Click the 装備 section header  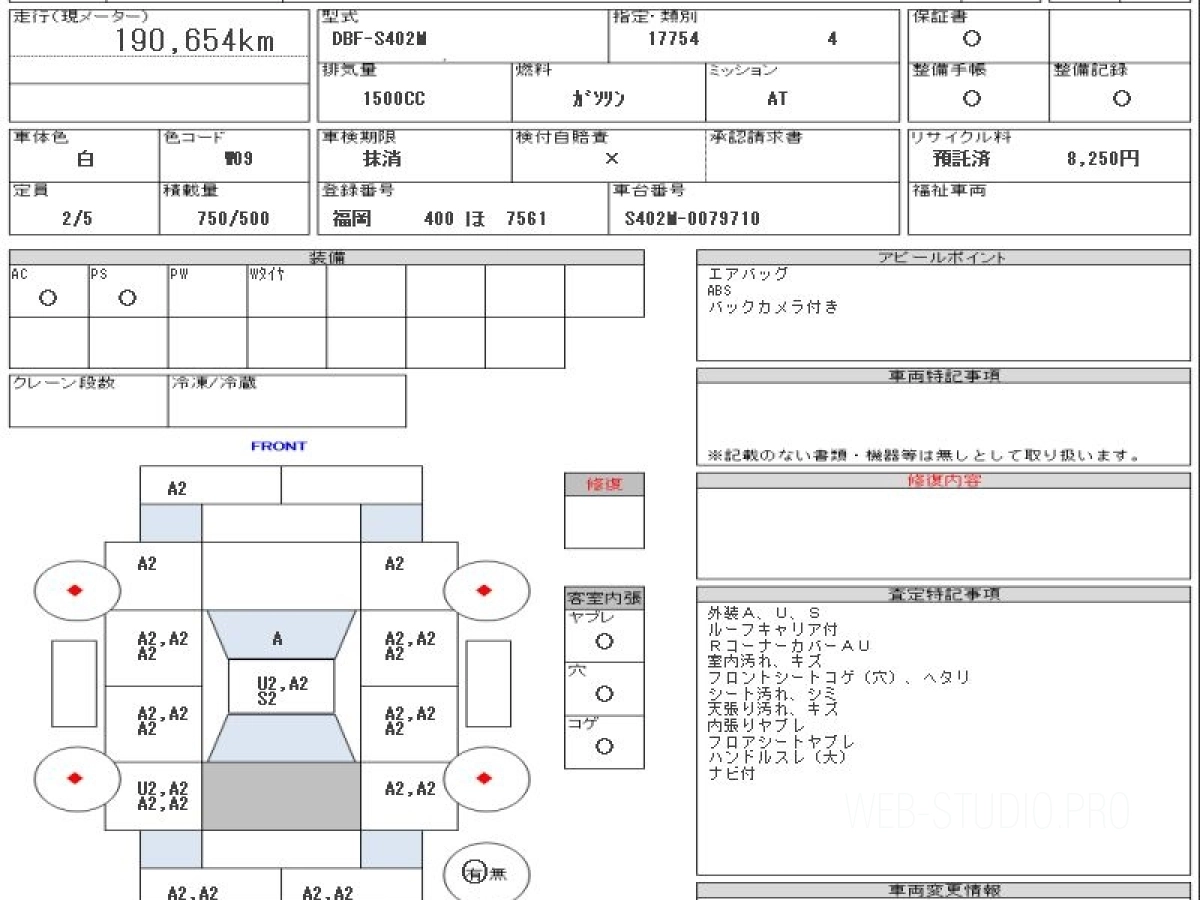point(327,257)
